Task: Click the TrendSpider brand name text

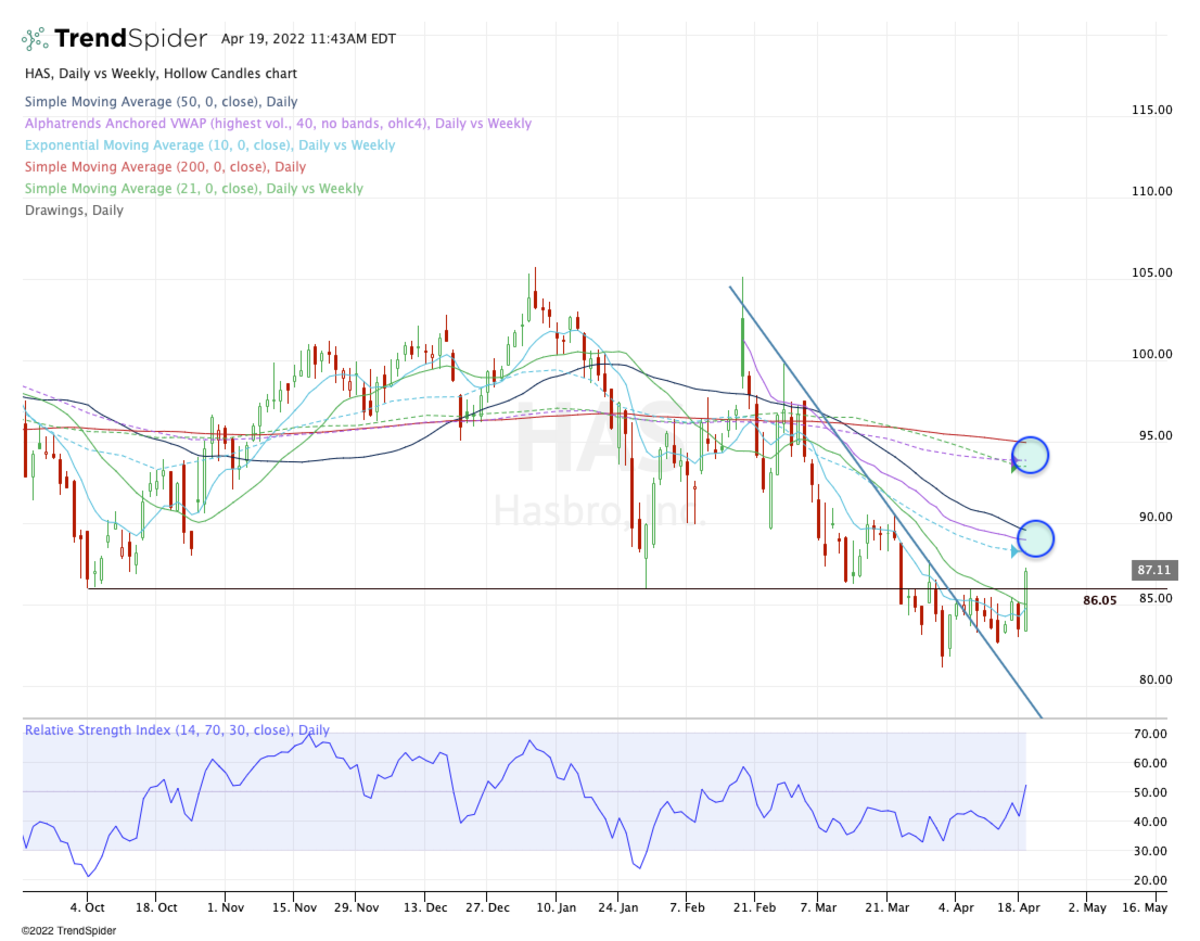Action: [x=131, y=39]
